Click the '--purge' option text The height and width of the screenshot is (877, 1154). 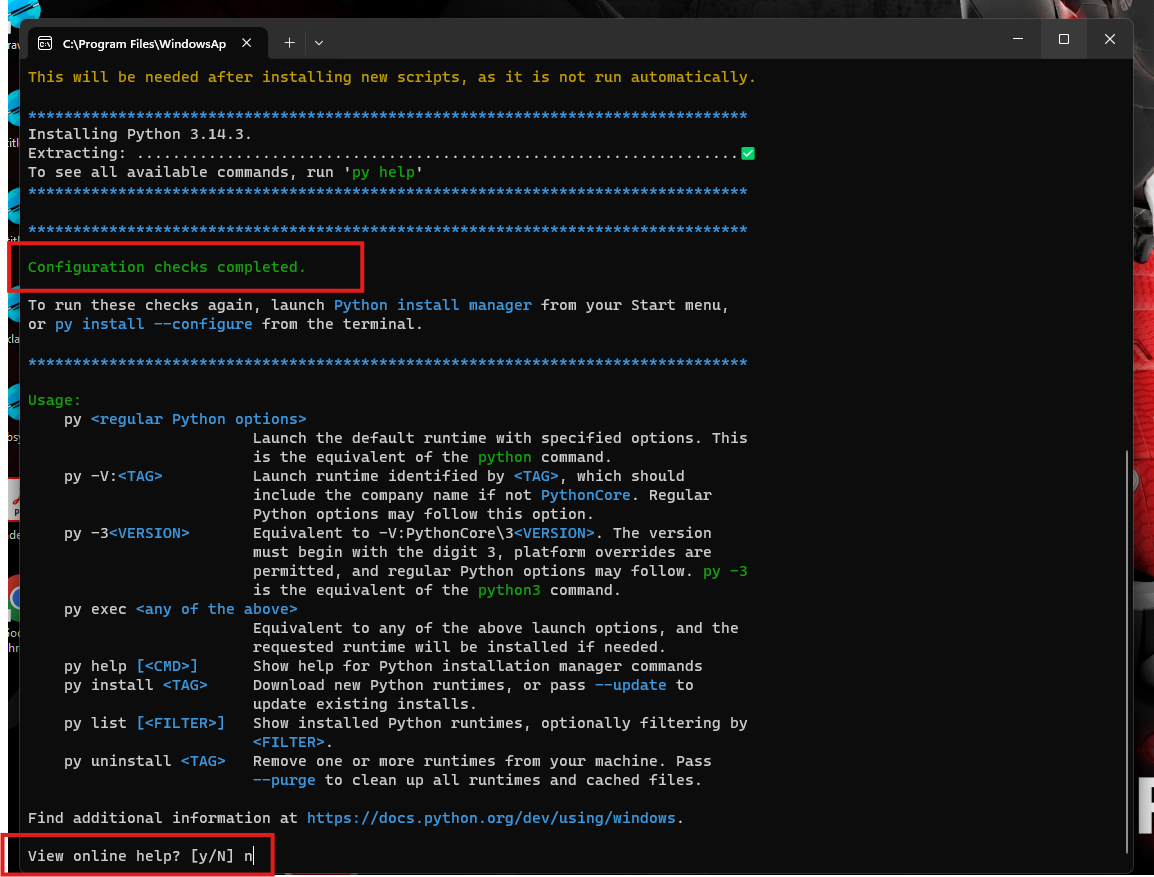tap(284, 781)
